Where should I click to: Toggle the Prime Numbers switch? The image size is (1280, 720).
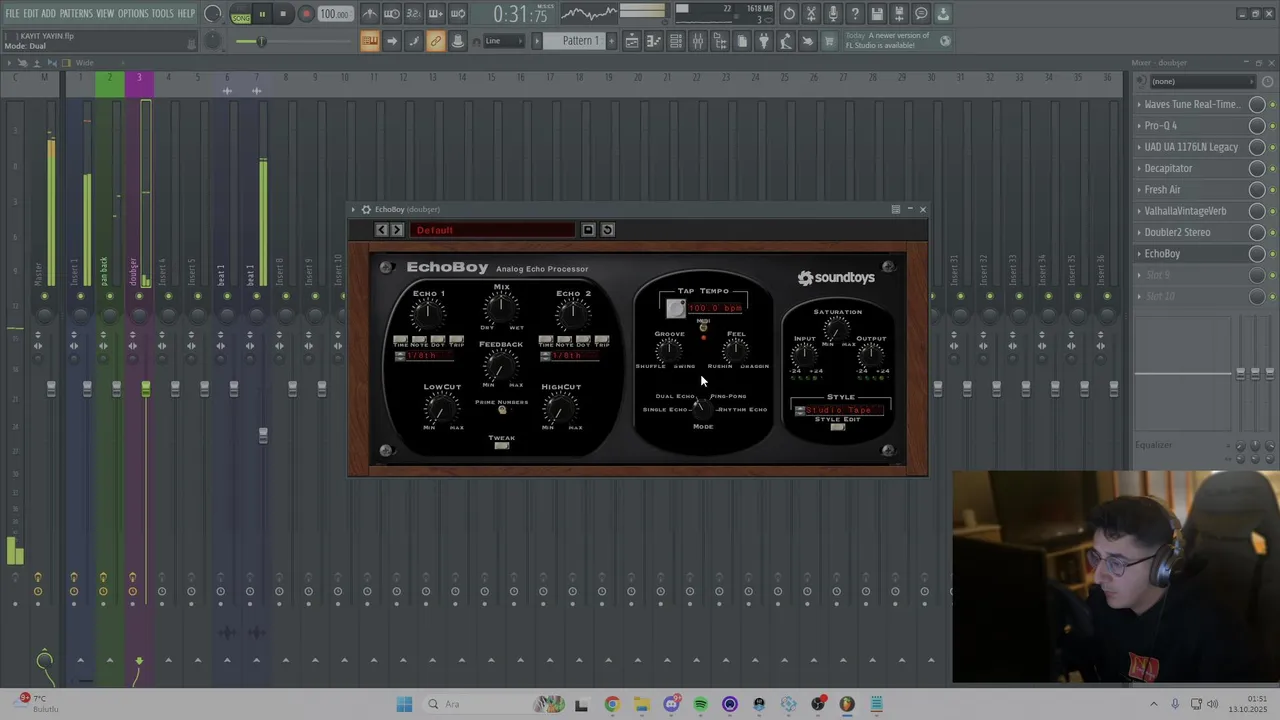(502, 410)
